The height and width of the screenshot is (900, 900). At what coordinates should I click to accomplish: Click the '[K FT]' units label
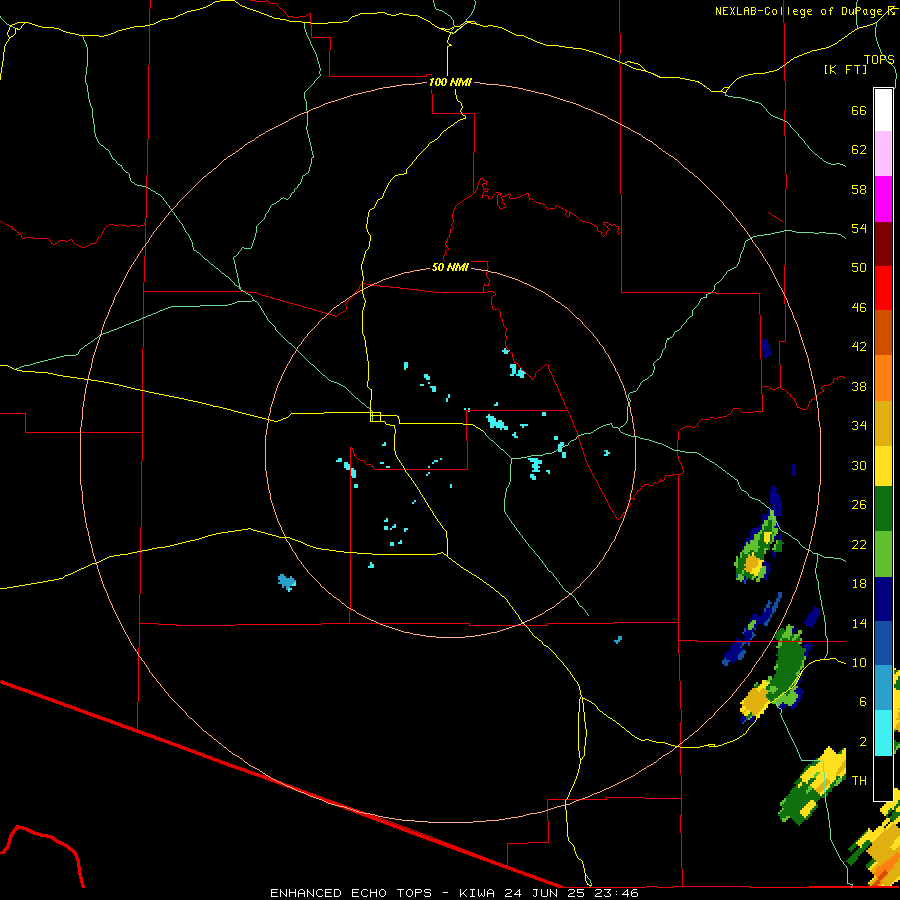pyautogui.click(x=845, y=69)
